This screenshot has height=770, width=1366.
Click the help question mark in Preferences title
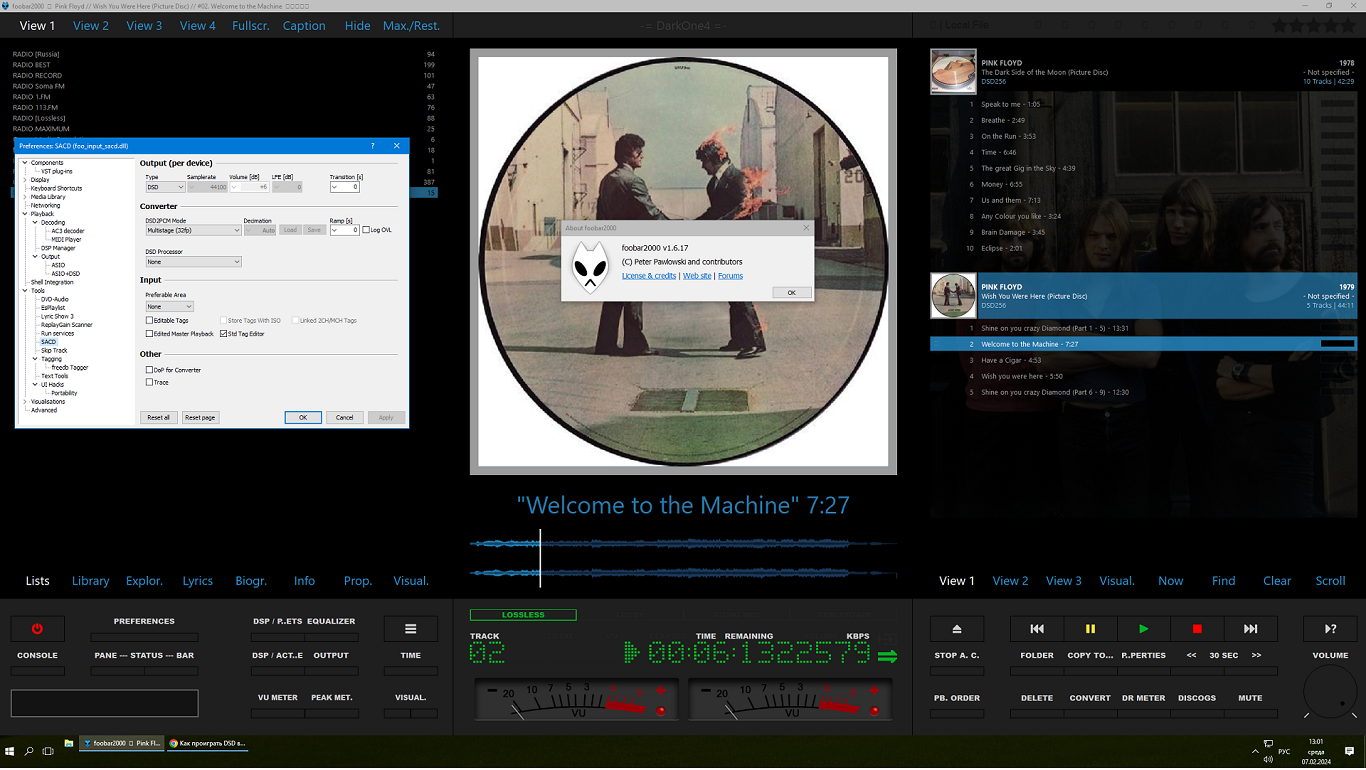click(373, 146)
